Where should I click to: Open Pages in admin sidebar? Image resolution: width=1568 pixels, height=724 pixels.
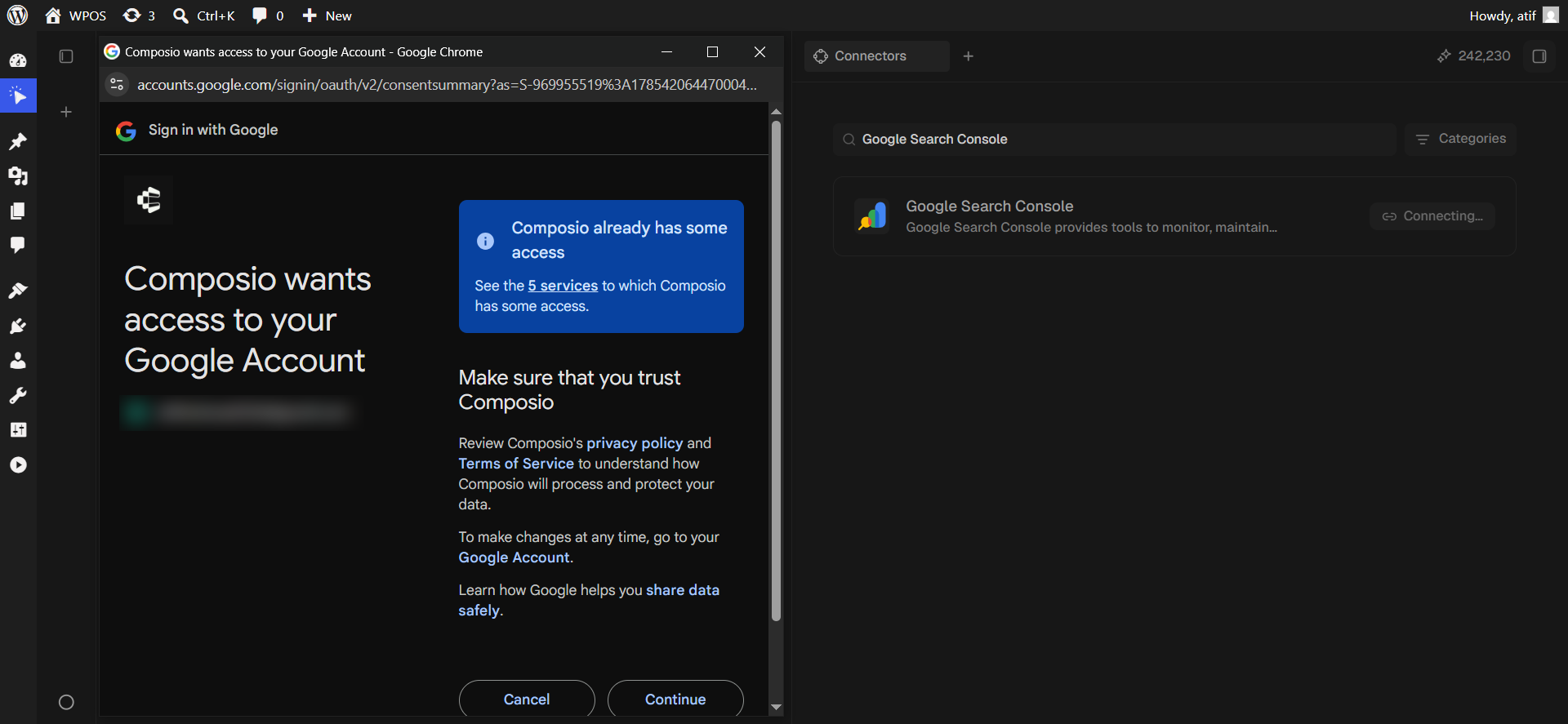[18, 211]
